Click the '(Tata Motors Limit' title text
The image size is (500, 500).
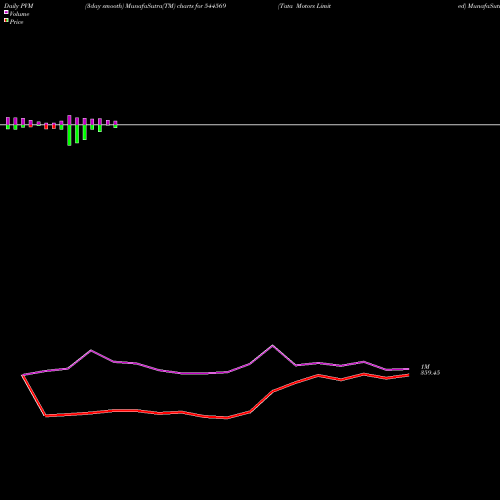304,6
